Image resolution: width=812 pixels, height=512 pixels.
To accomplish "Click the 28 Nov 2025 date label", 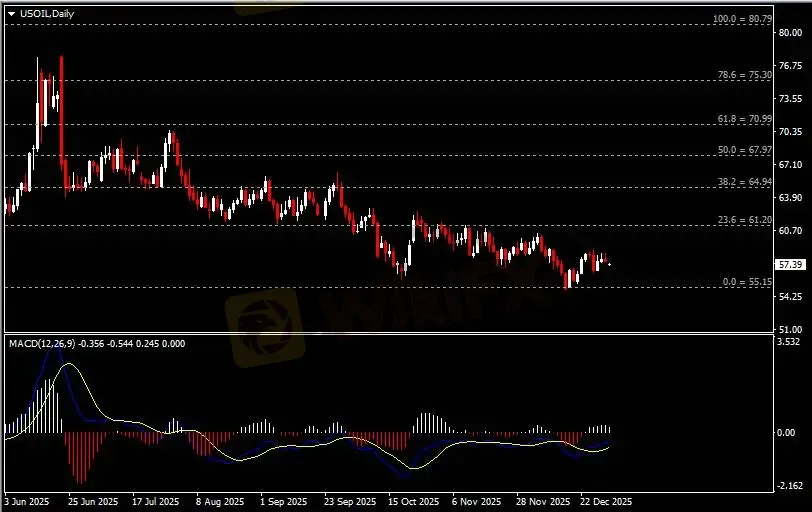I will tap(543, 502).
